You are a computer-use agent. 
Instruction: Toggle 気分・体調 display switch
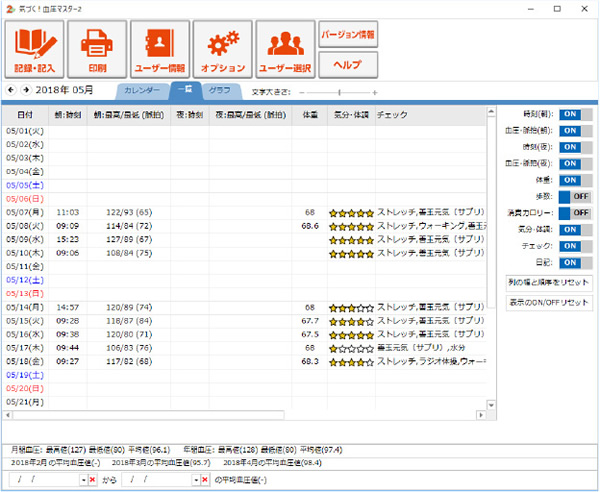[x=576, y=230]
